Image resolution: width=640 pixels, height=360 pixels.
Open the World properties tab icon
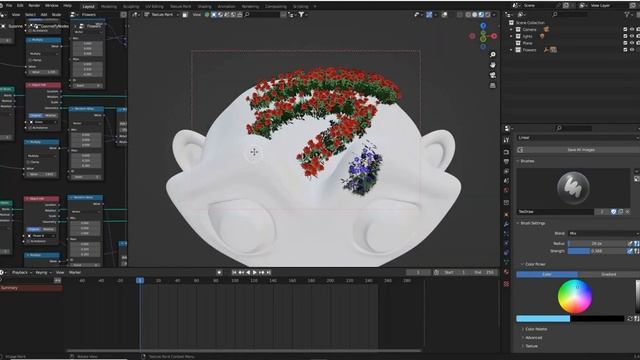(507, 190)
